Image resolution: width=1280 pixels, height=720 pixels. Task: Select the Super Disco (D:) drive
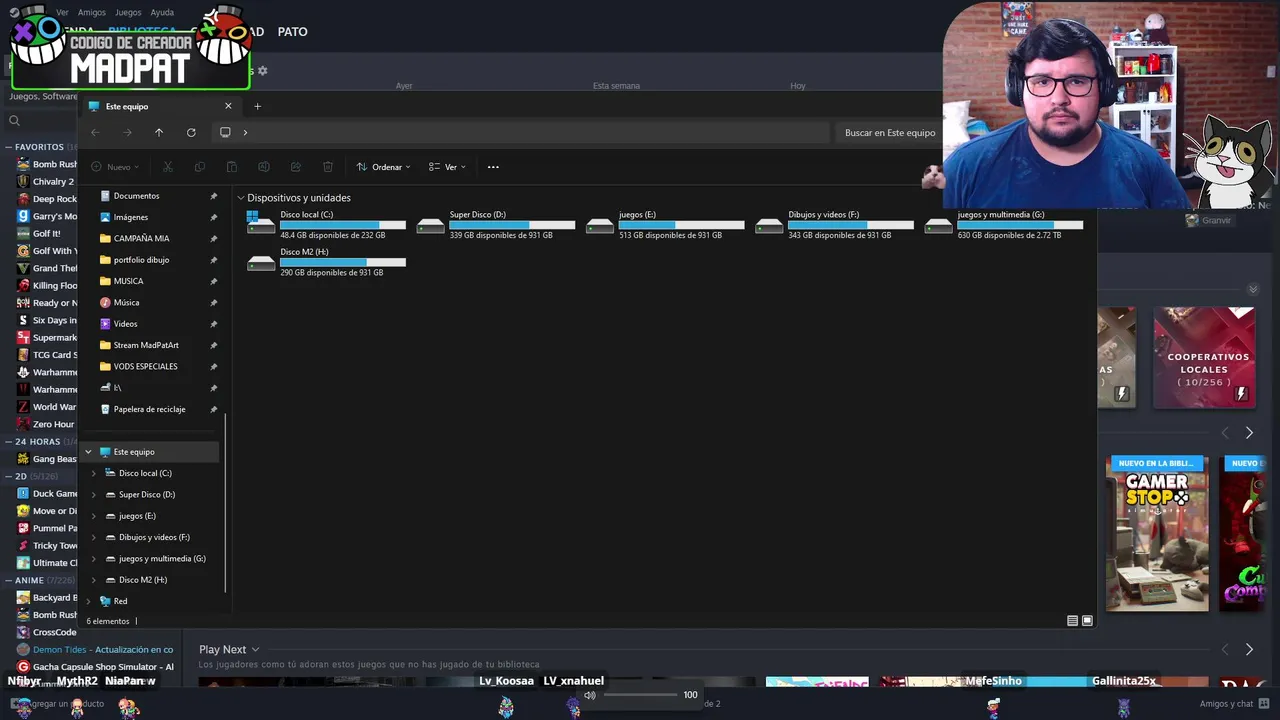pyautogui.click(x=496, y=224)
